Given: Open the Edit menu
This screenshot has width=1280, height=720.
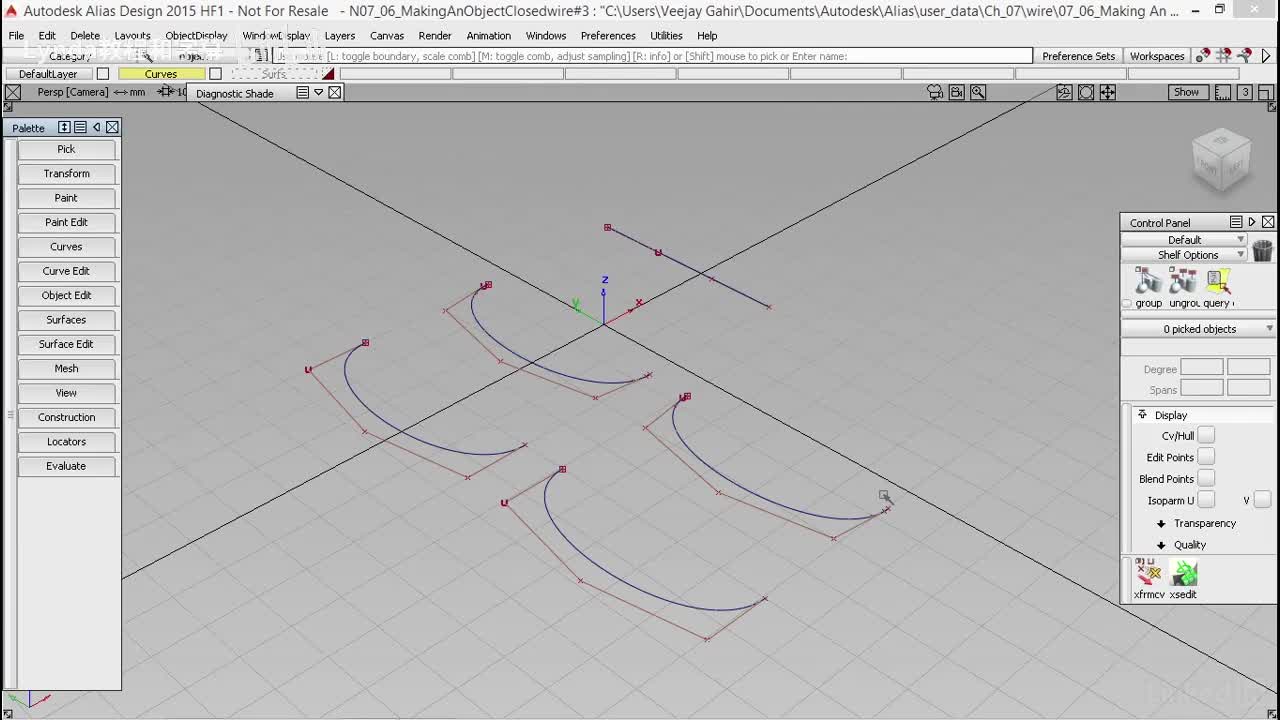Looking at the screenshot, I should [x=47, y=35].
